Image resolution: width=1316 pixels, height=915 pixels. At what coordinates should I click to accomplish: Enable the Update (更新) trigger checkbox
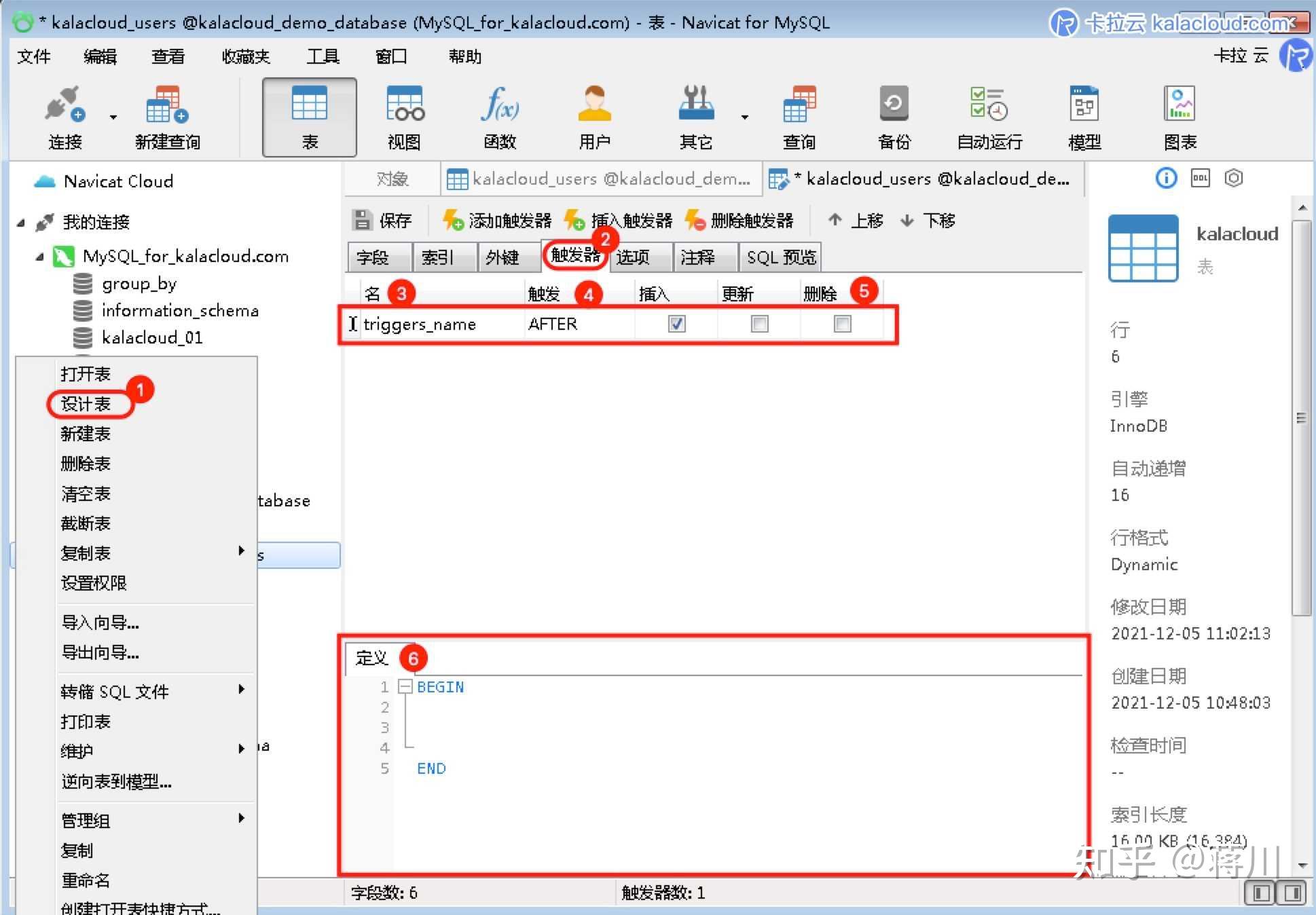(x=759, y=324)
